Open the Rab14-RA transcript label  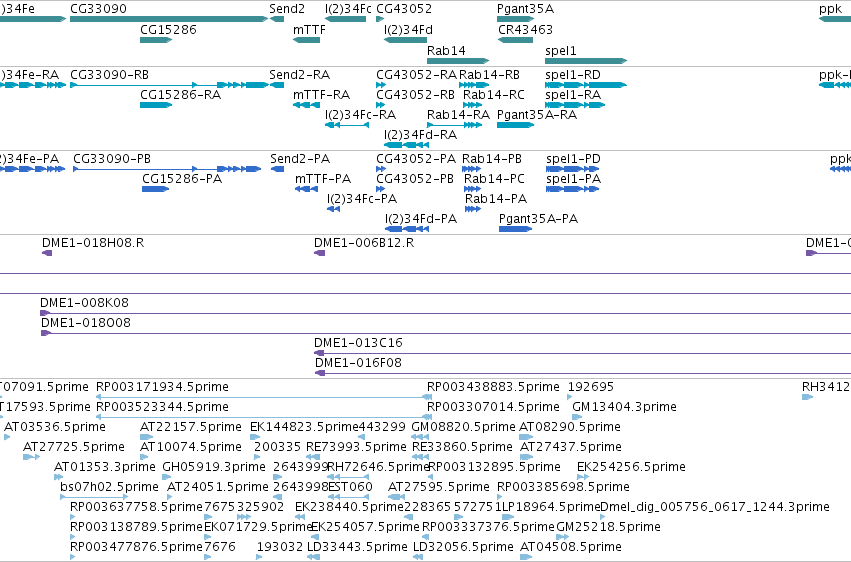click(x=458, y=115)
